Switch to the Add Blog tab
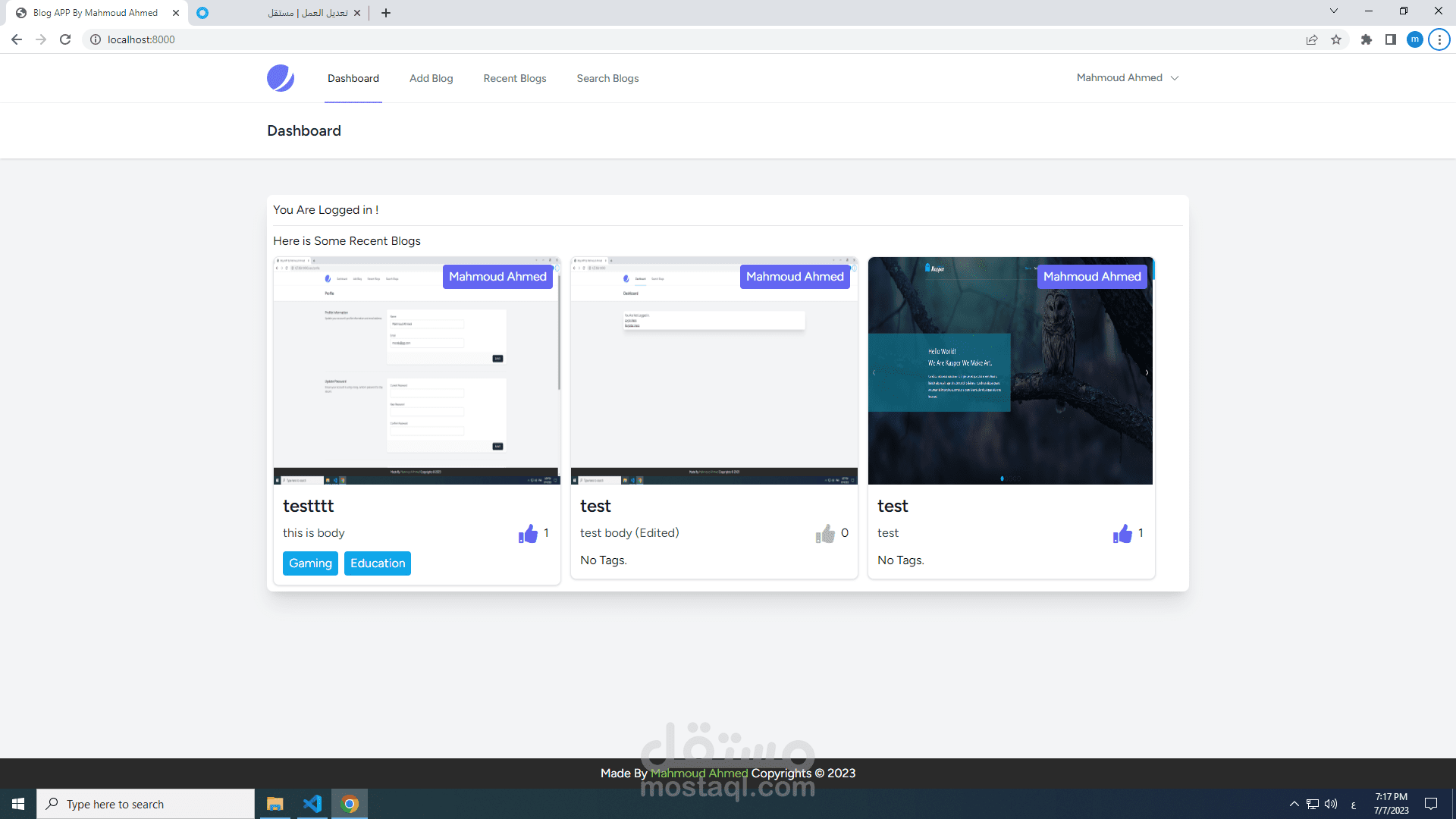The width and height of the screenshot is (1456, 819). click(x=431, y=78)
